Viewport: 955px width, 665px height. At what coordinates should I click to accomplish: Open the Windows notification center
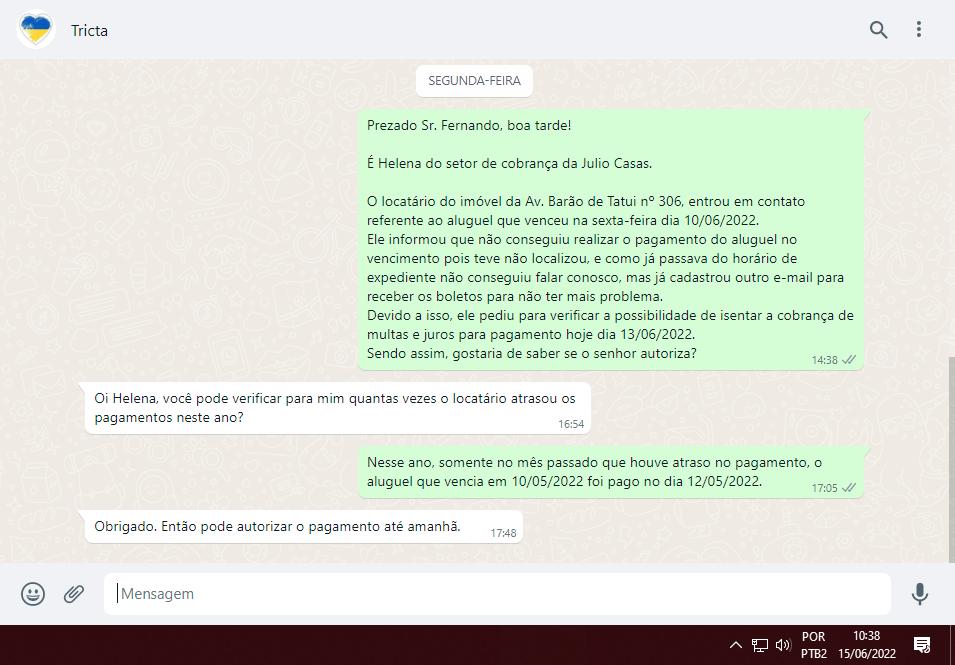point(922,645)
